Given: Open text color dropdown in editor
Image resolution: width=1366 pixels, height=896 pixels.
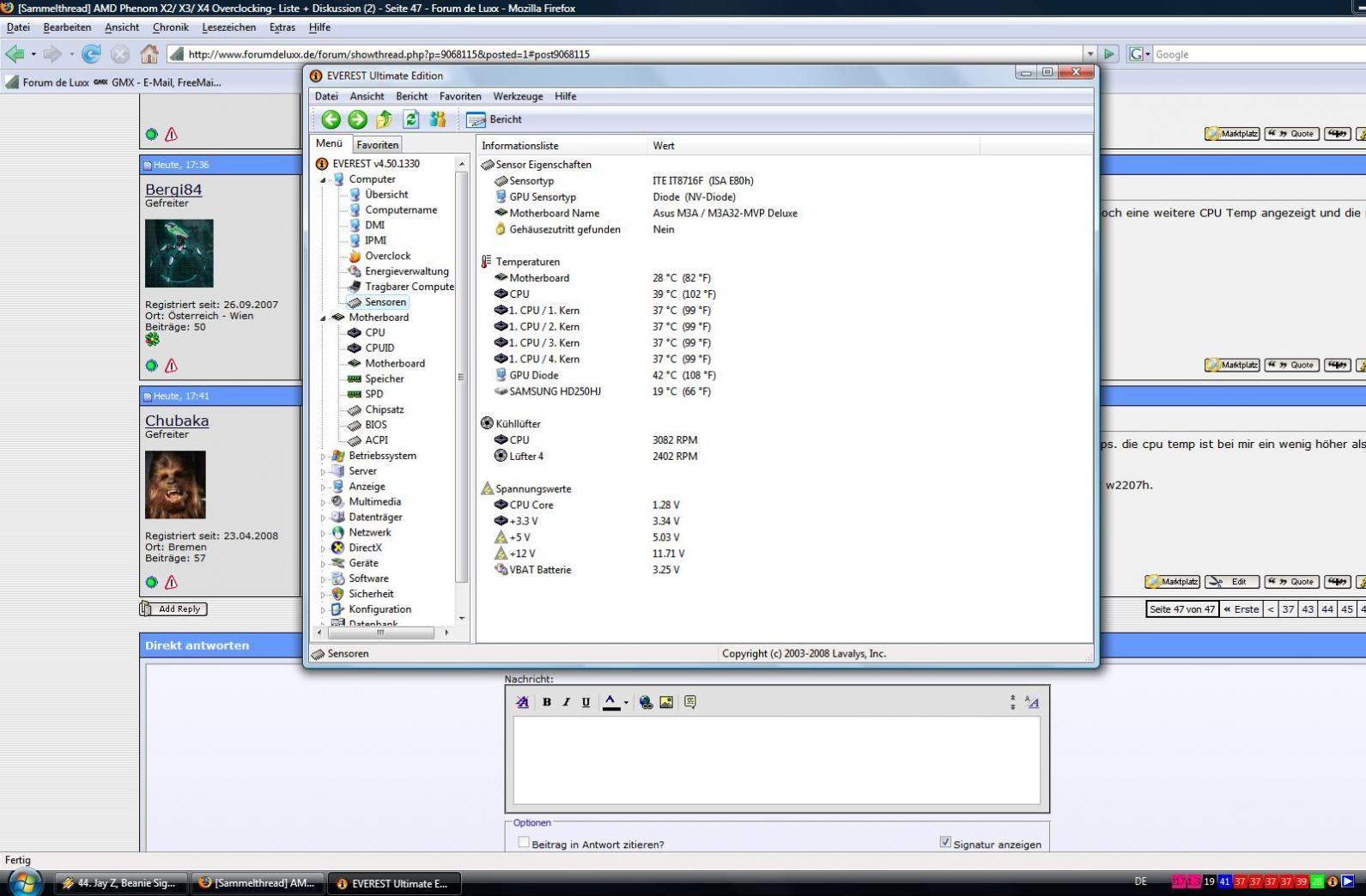Looking at the screenshot, I should pyautogui.click(x=626, y=703).
